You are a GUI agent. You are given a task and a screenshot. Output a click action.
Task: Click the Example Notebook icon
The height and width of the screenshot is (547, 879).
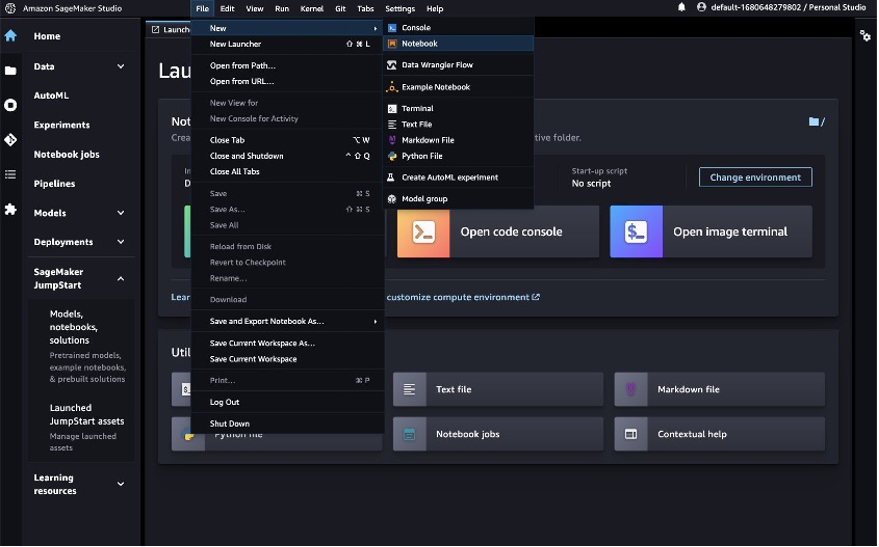[x=392, y=87]
